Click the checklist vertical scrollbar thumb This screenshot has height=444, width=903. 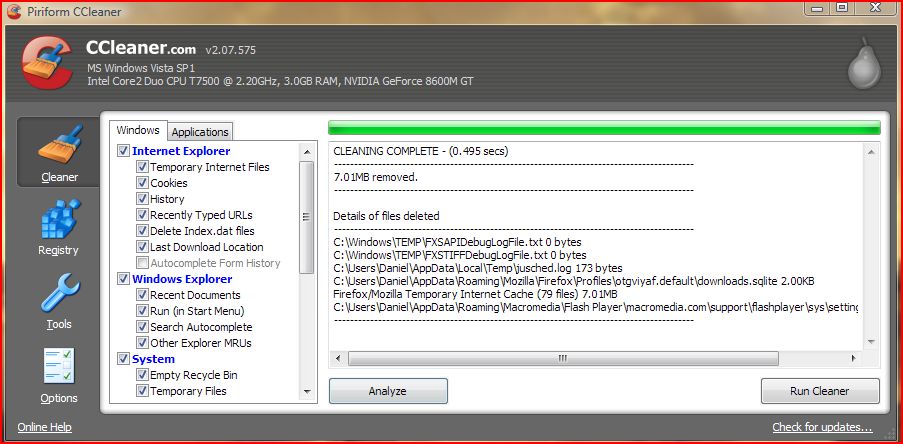(306, 217)
